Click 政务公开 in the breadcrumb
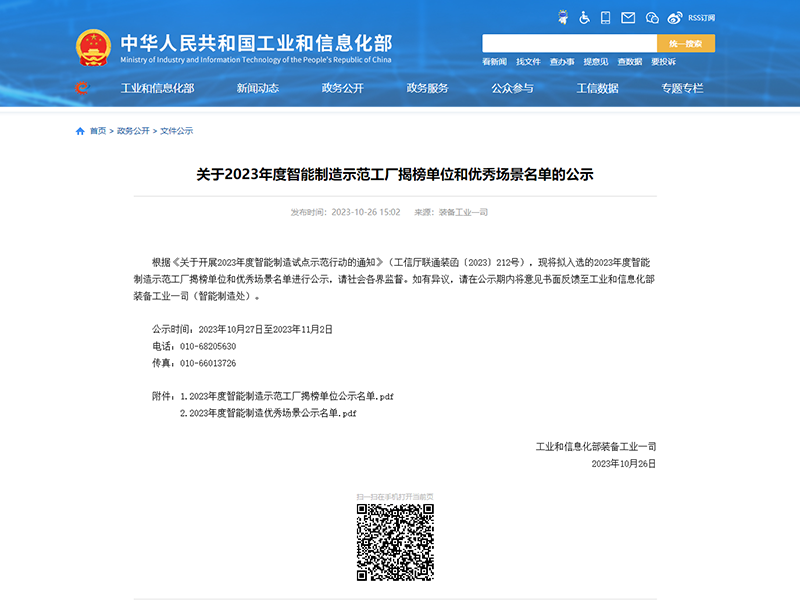The image size is (800, 600). [x=133, y=131]
